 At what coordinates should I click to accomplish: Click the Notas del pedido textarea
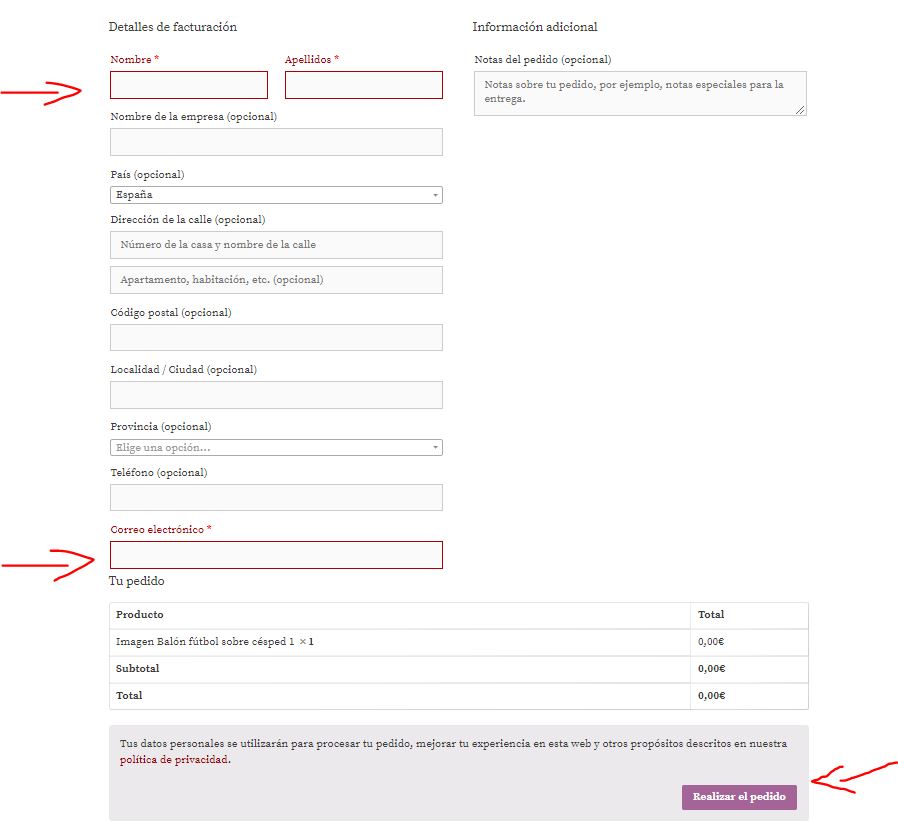click(640, 93)
